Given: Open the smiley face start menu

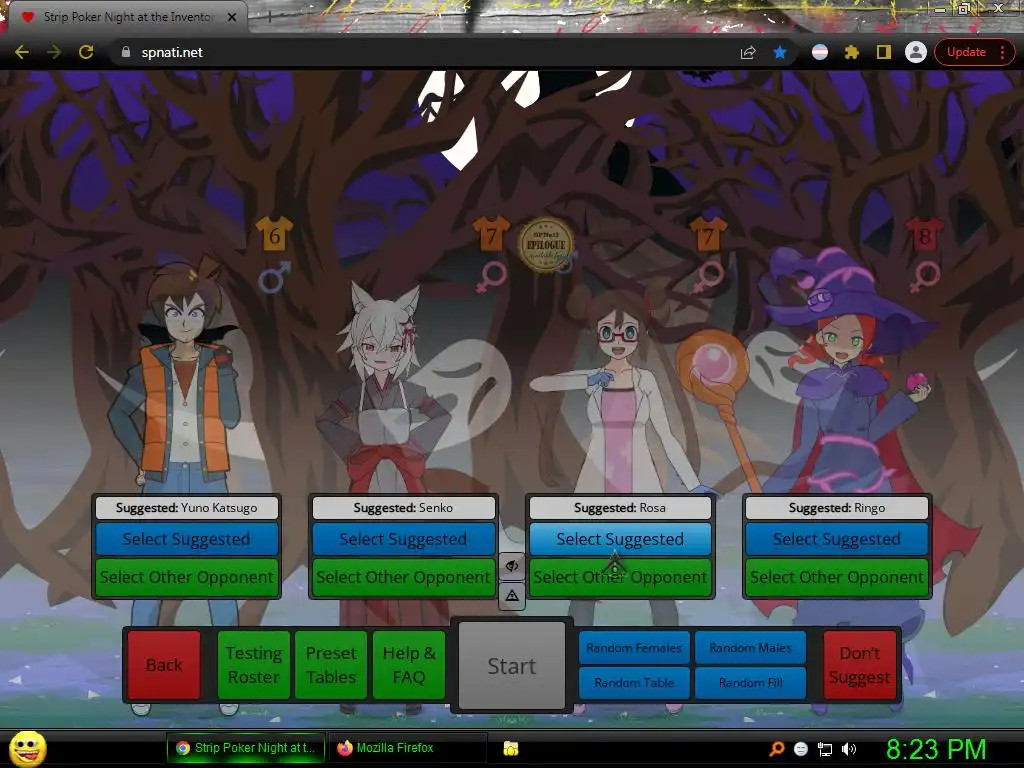Looking at the screenshot, I should [27, 748].
